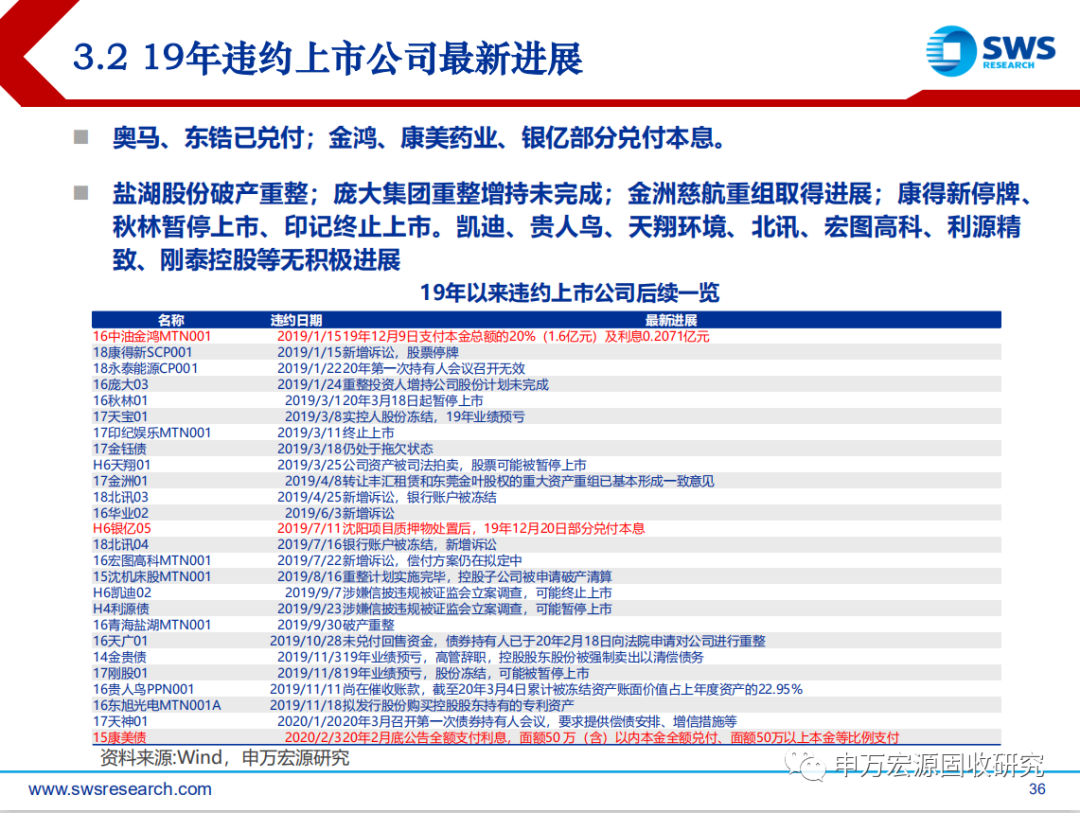Select the row '17刚股01'
This screenshot has height=813, width=1080.
click(546, 673)
